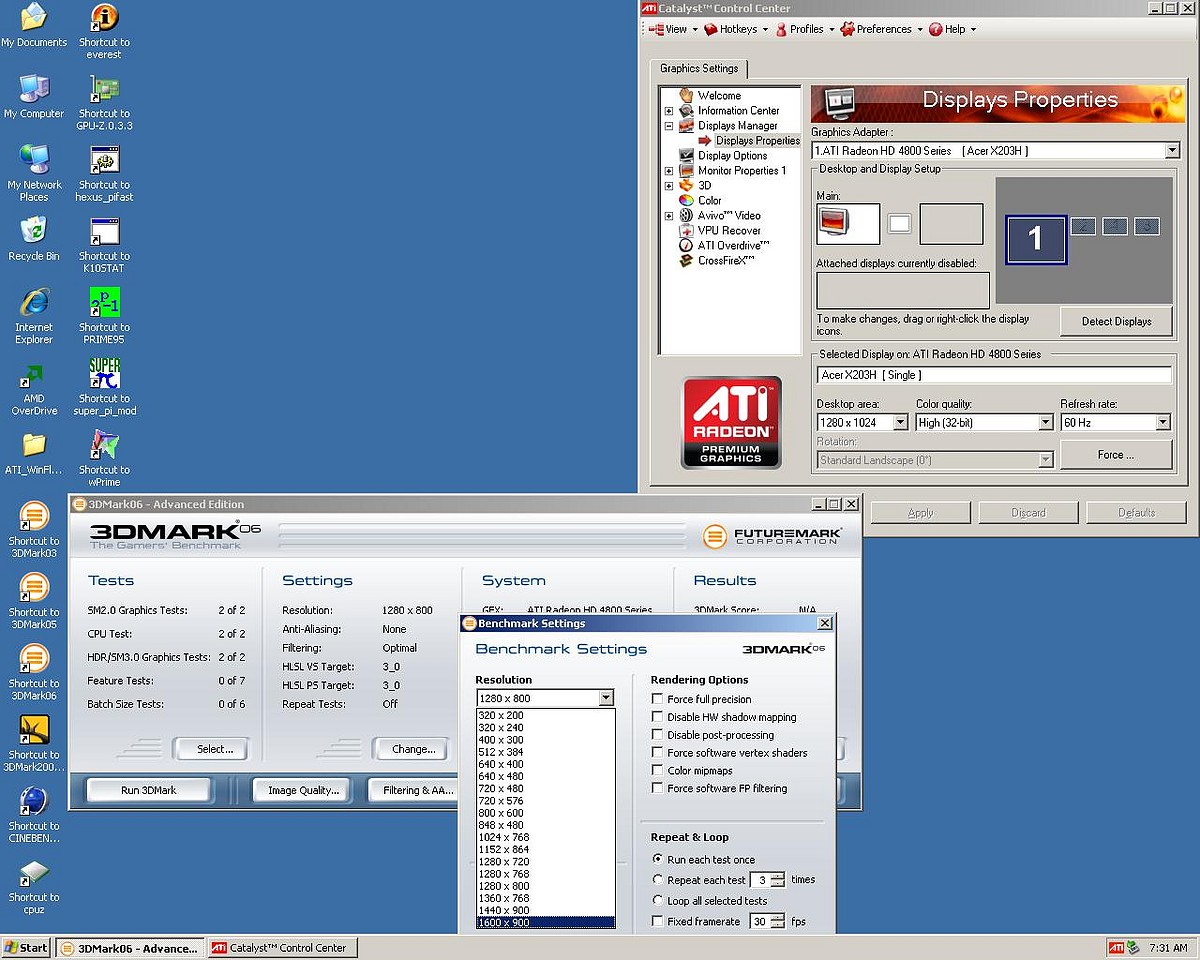Select the Internet Explorer desktop icon

click(x=34, y=316)
